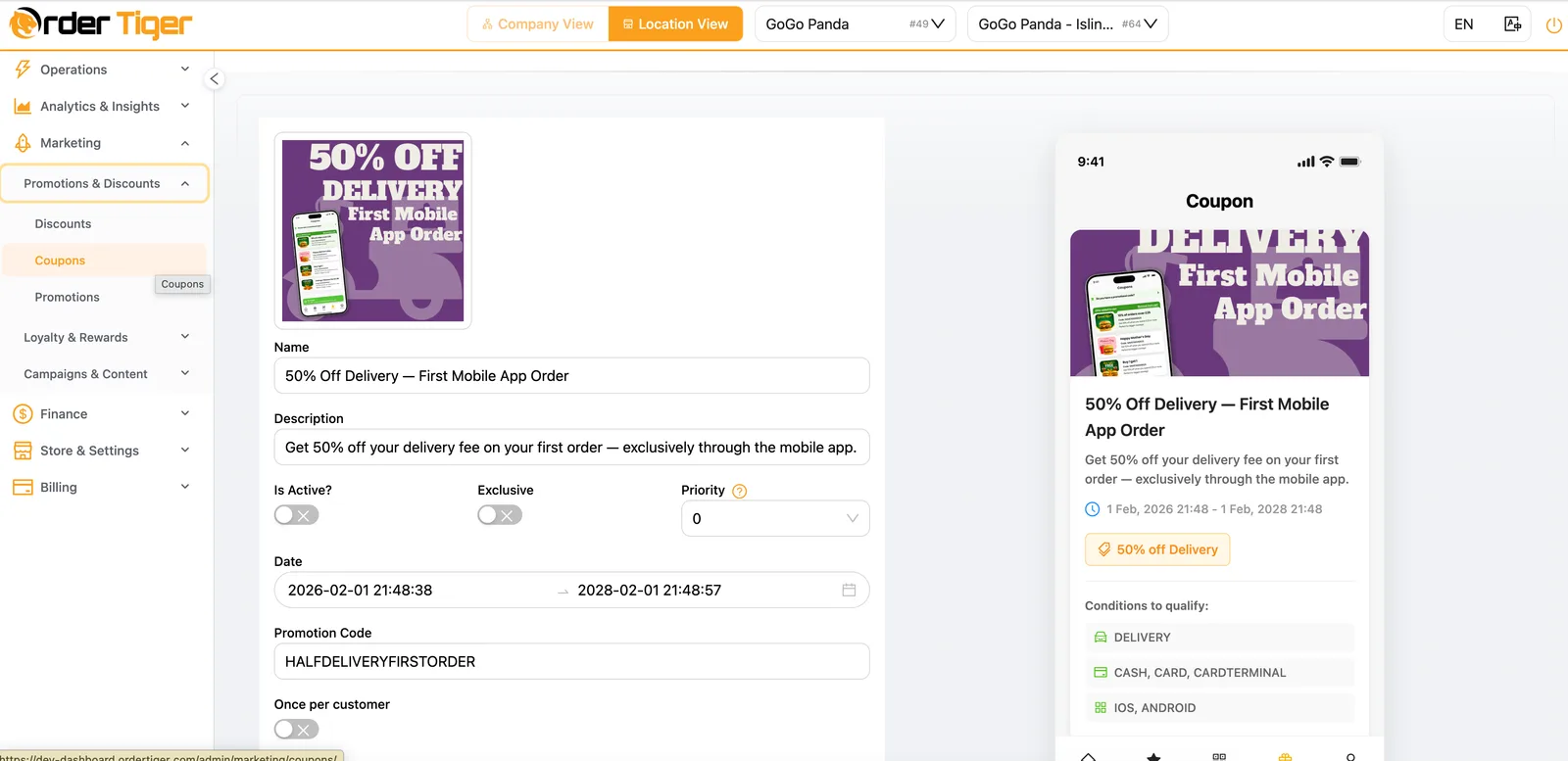1568x761 pixels.
Task: Click the "IOS, ANDROID" condition text
Action: (x=1154, y=708)
